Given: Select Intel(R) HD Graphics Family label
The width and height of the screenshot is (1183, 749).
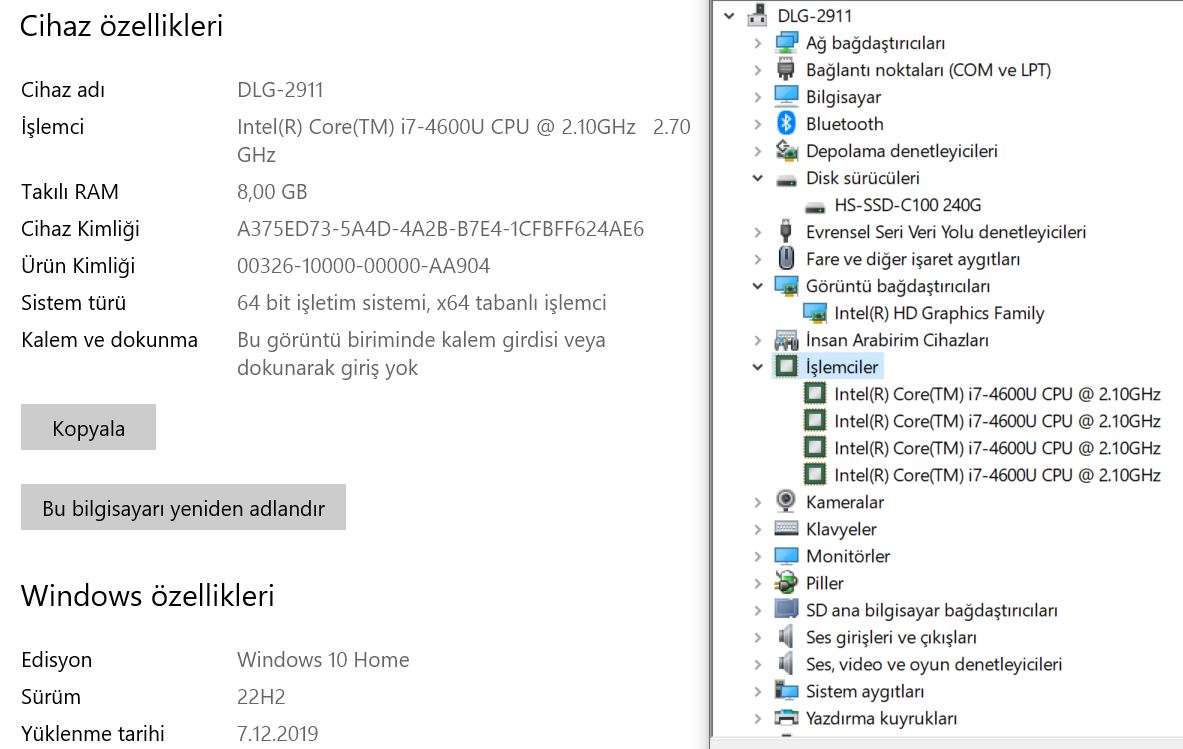Looking at the screenshot, I should coord(939,313).
